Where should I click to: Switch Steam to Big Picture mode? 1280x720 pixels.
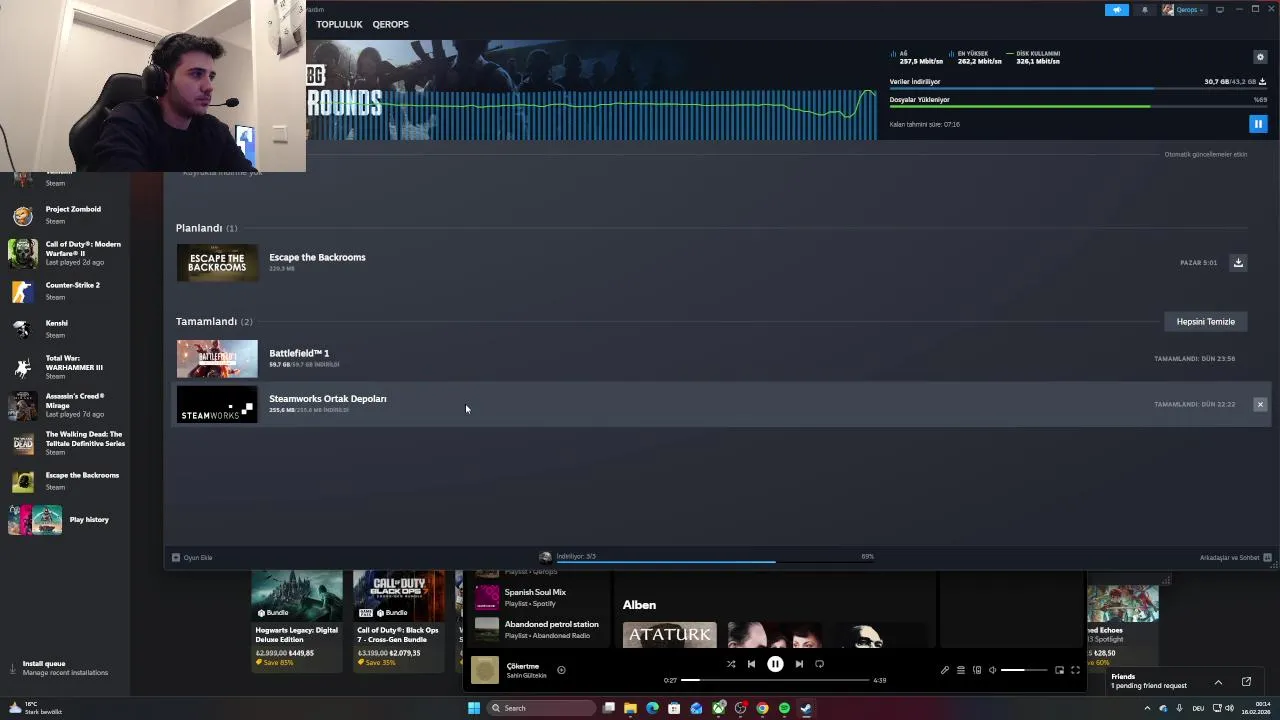point(1219,10)
